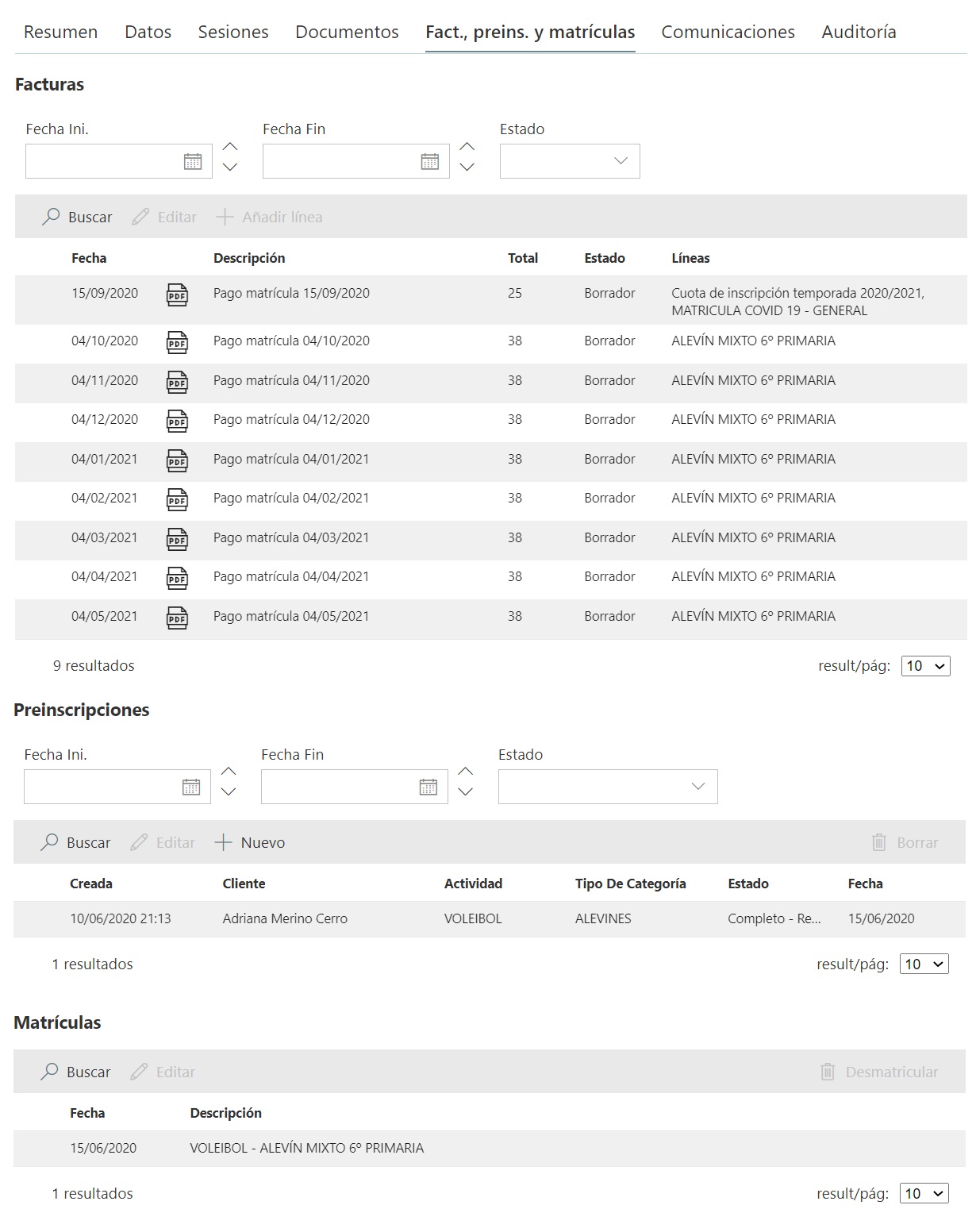Select row 'Pago matrícula 04/02/2021'

(x=490, y=499)
